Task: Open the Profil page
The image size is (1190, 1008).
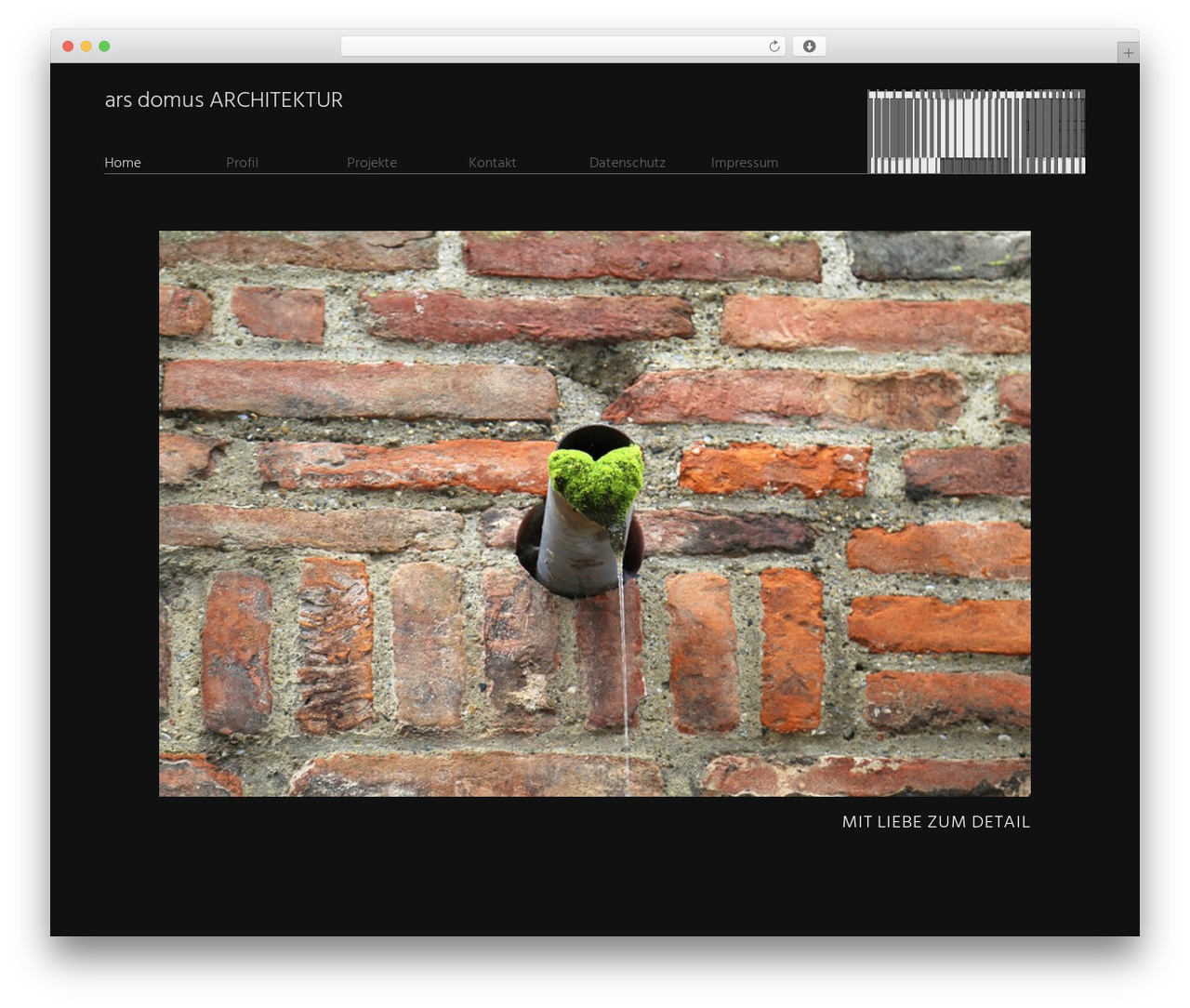Action: tap(242, 163)
